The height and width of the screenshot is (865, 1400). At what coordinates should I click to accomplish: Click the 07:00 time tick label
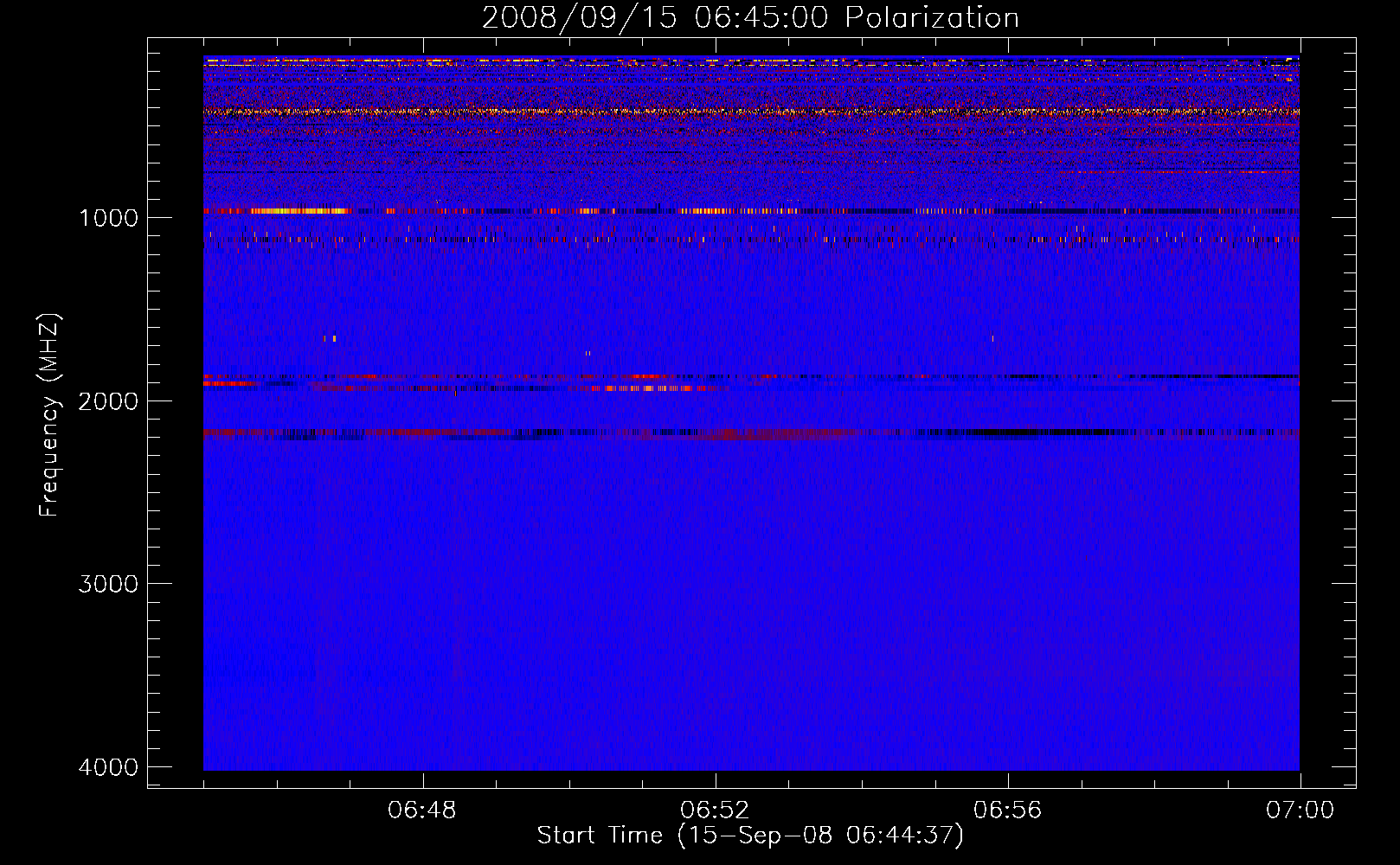[x=1300, y=811]
